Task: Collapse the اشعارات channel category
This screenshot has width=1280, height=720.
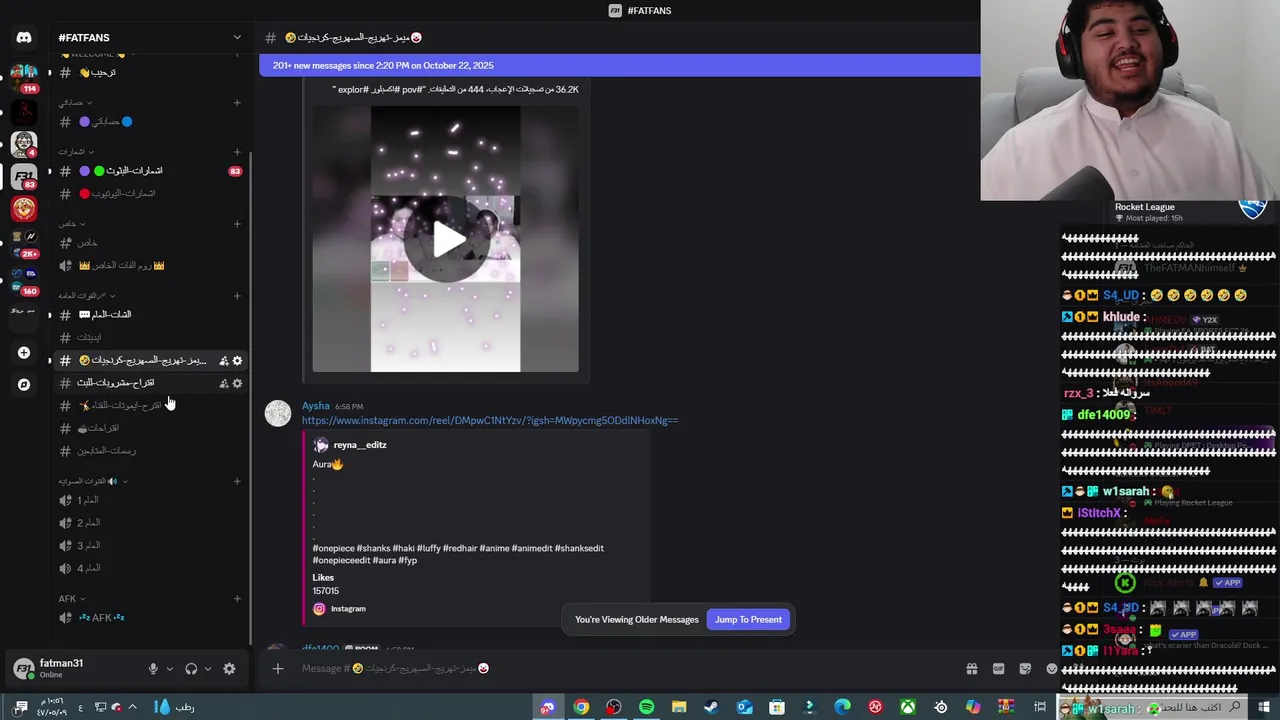Action: click(x=75, y=152)
